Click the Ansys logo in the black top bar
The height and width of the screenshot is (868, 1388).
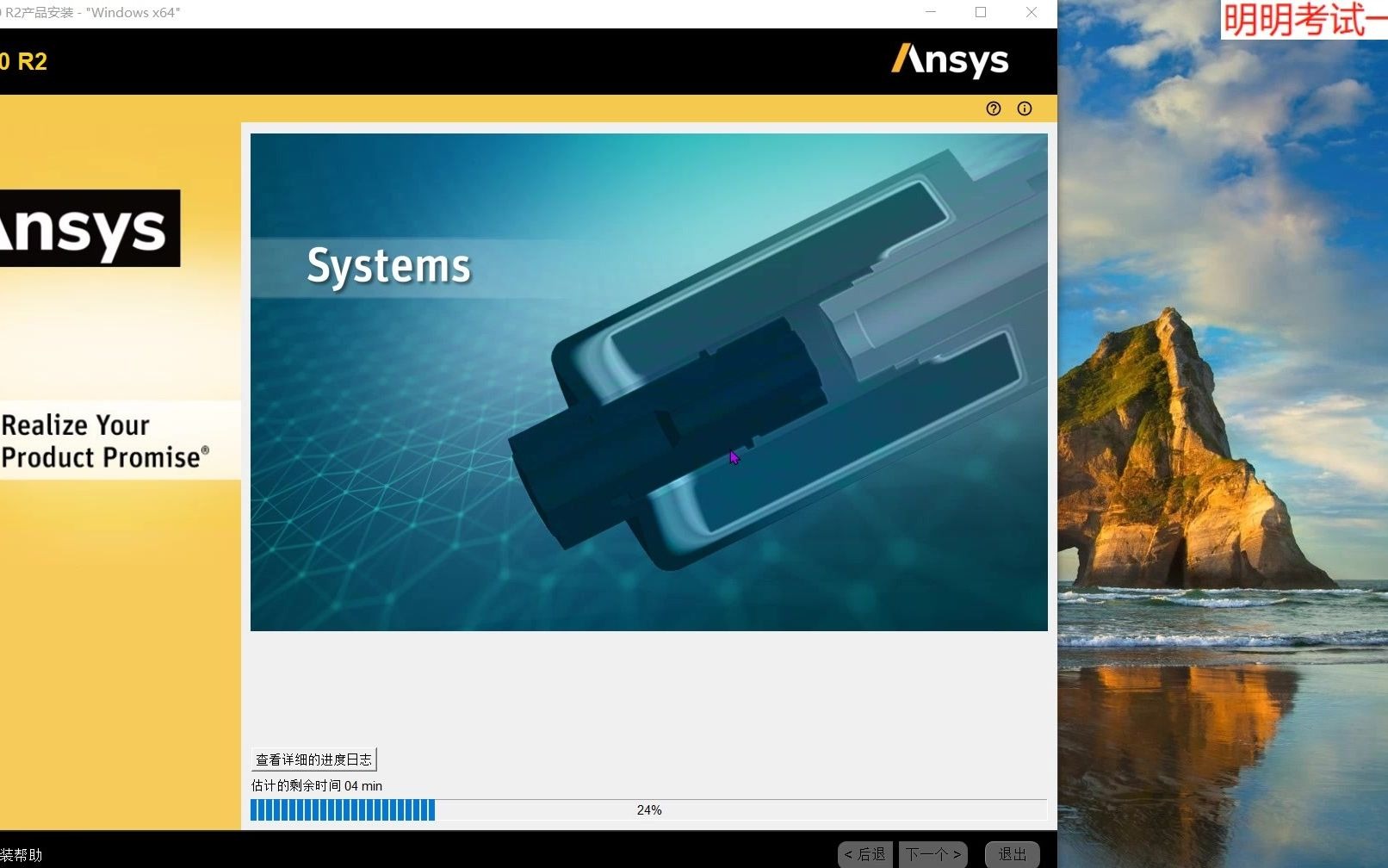coord(949,60)
